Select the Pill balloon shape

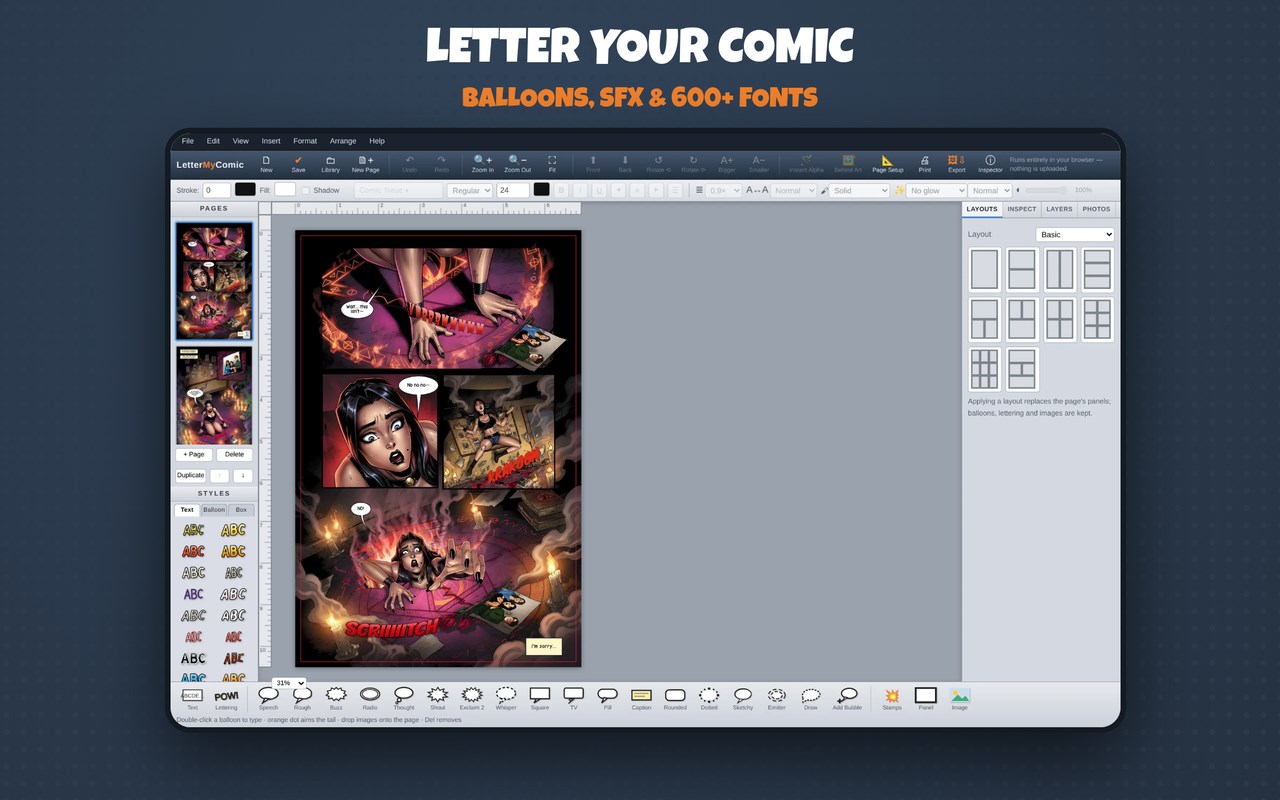tap(607, 699)
